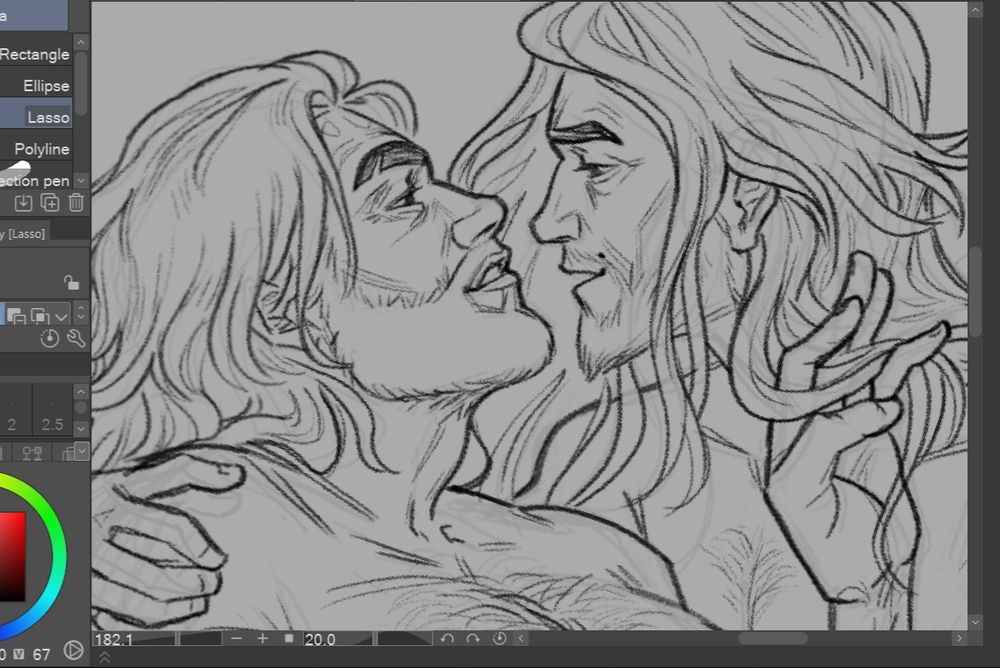This screenshot has width=1000, height=668.
Task: Click the vertical canvas scrollbar thumb
Action: click(976, 291)
